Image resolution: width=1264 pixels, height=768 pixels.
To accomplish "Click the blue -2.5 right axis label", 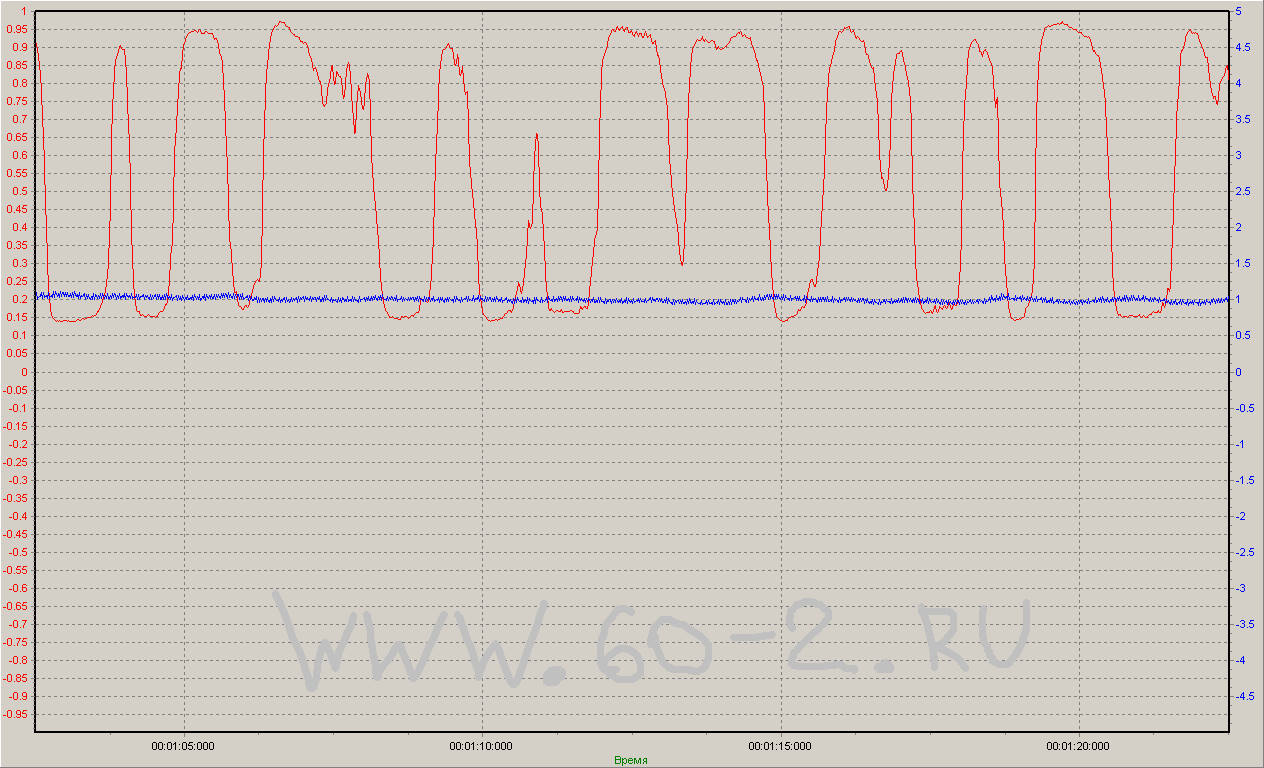I will [x=1245, y=552].
